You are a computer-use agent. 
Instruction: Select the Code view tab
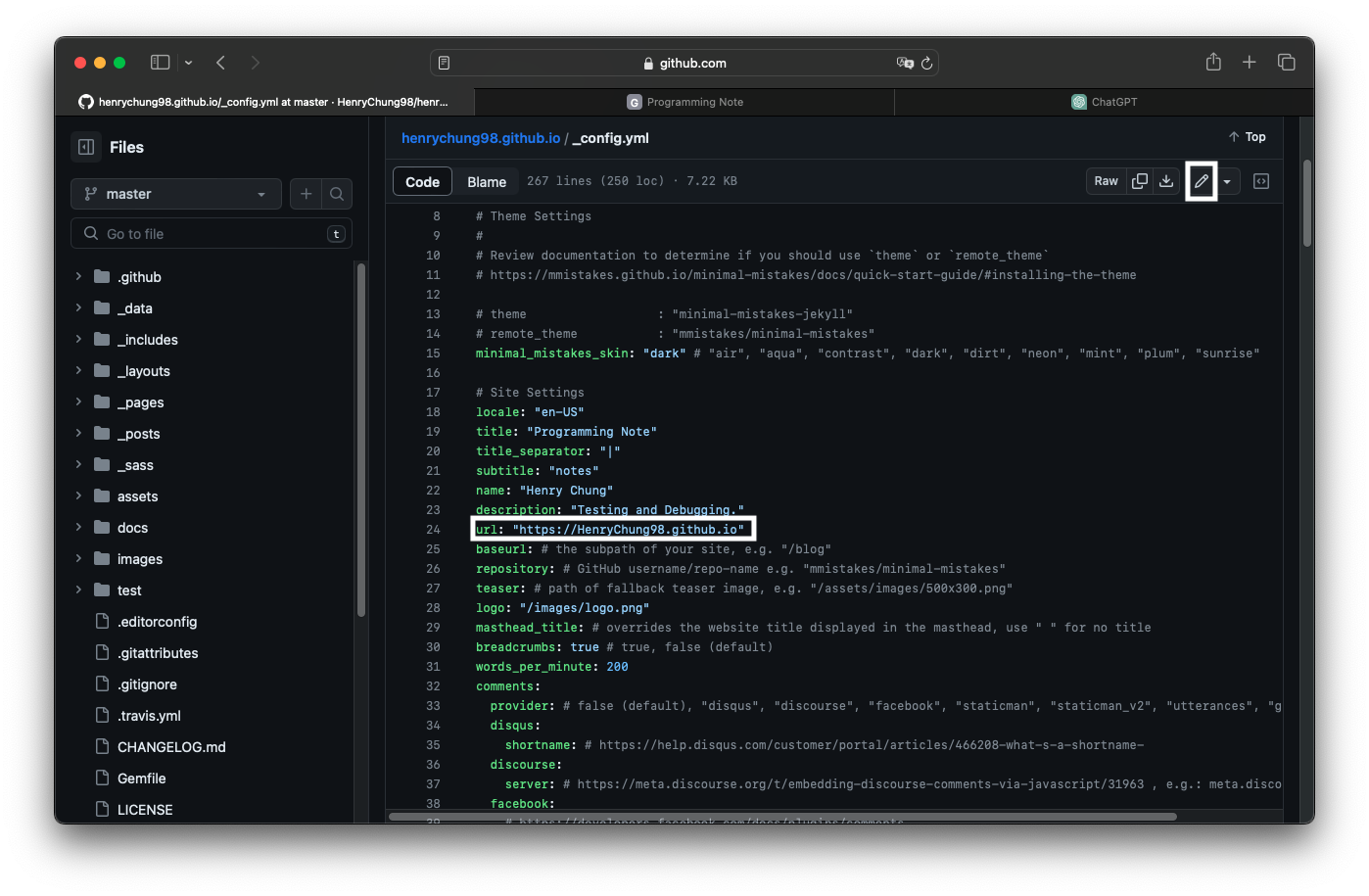click(x=423, y=182)
